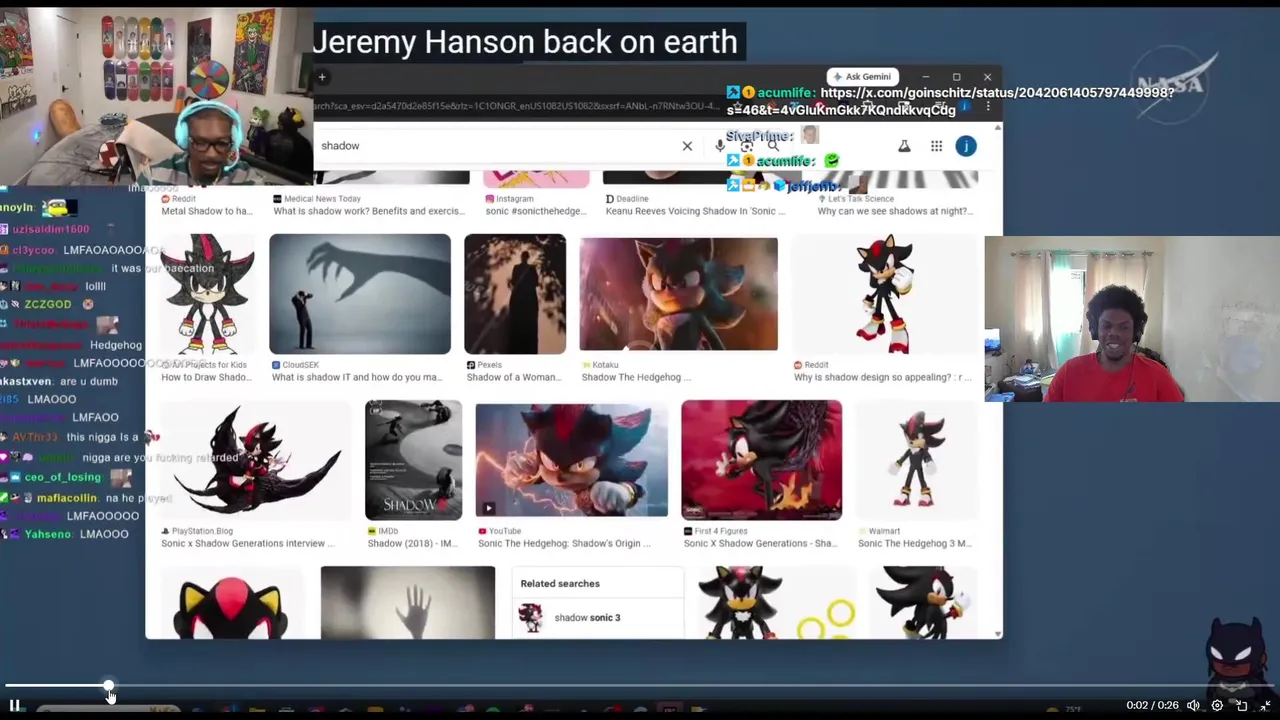Open Walmart Sonic The Hedgehog 3 figure
Screen dimensions: 1280x720
916,460
